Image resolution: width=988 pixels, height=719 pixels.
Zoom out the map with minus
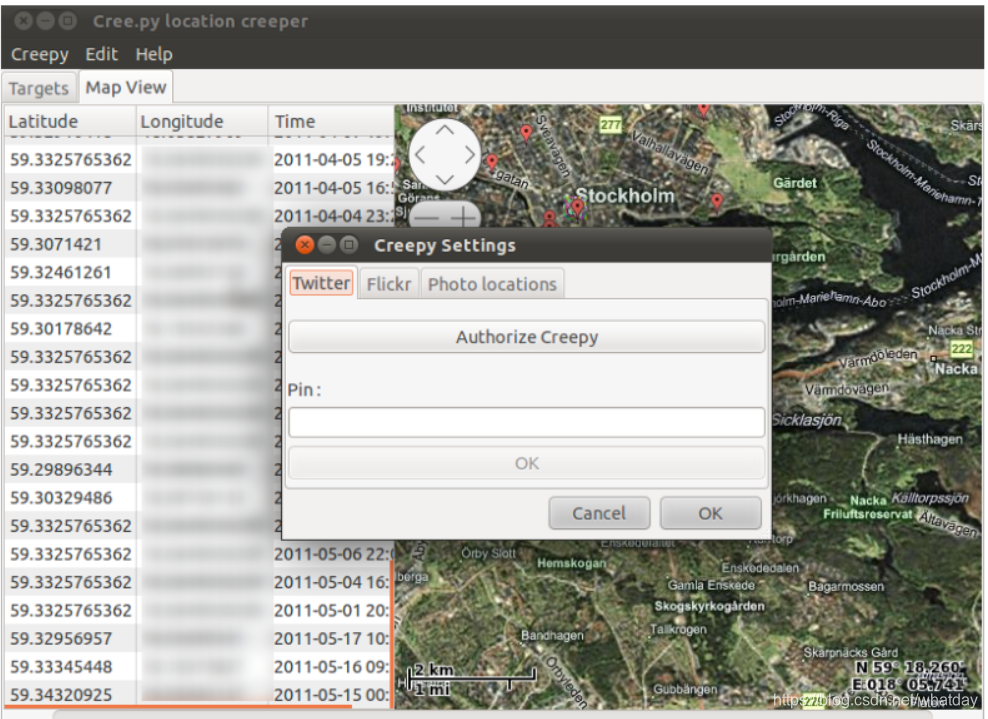427,218
